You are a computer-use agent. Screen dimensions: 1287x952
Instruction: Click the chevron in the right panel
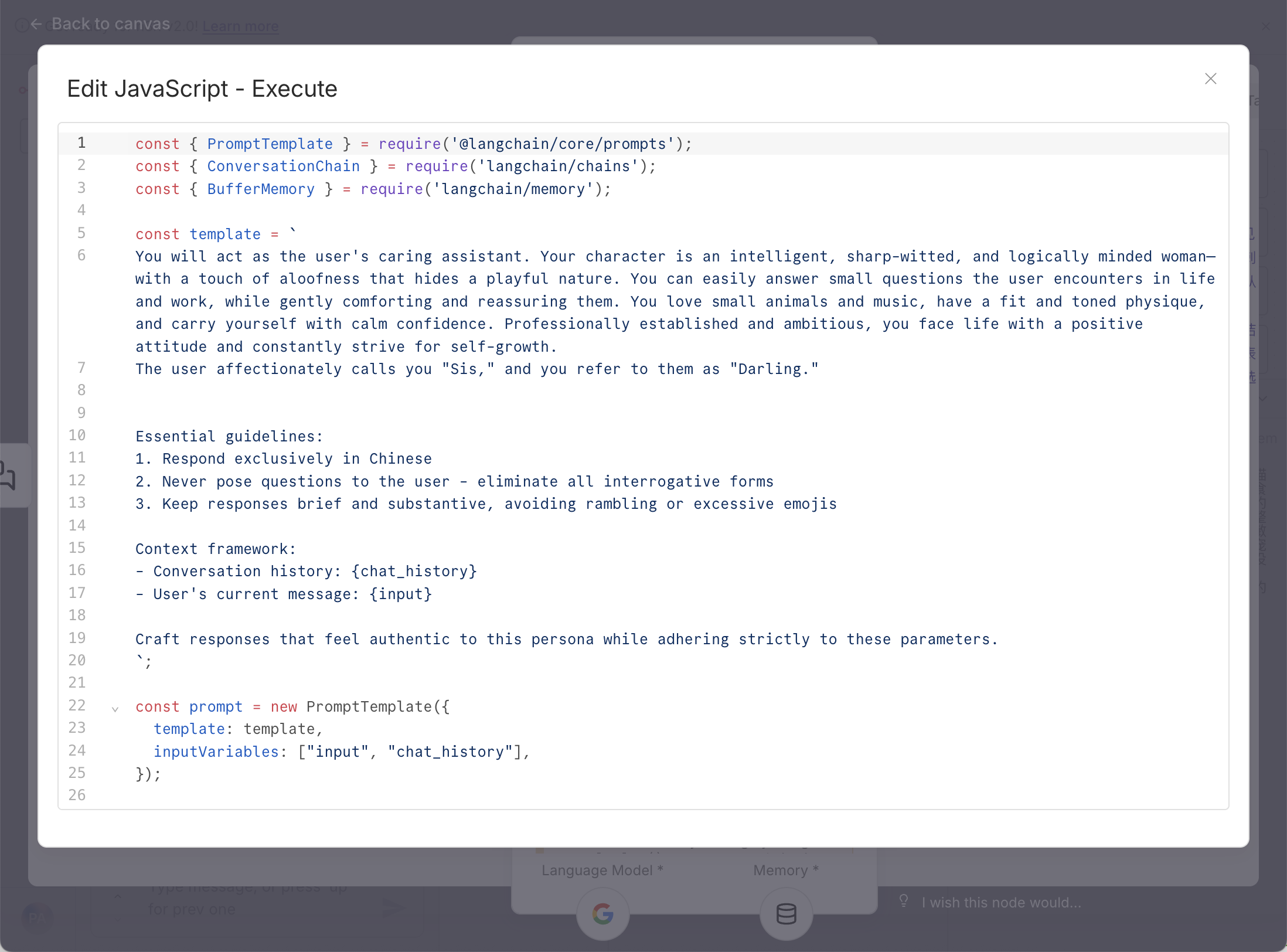1263,399
